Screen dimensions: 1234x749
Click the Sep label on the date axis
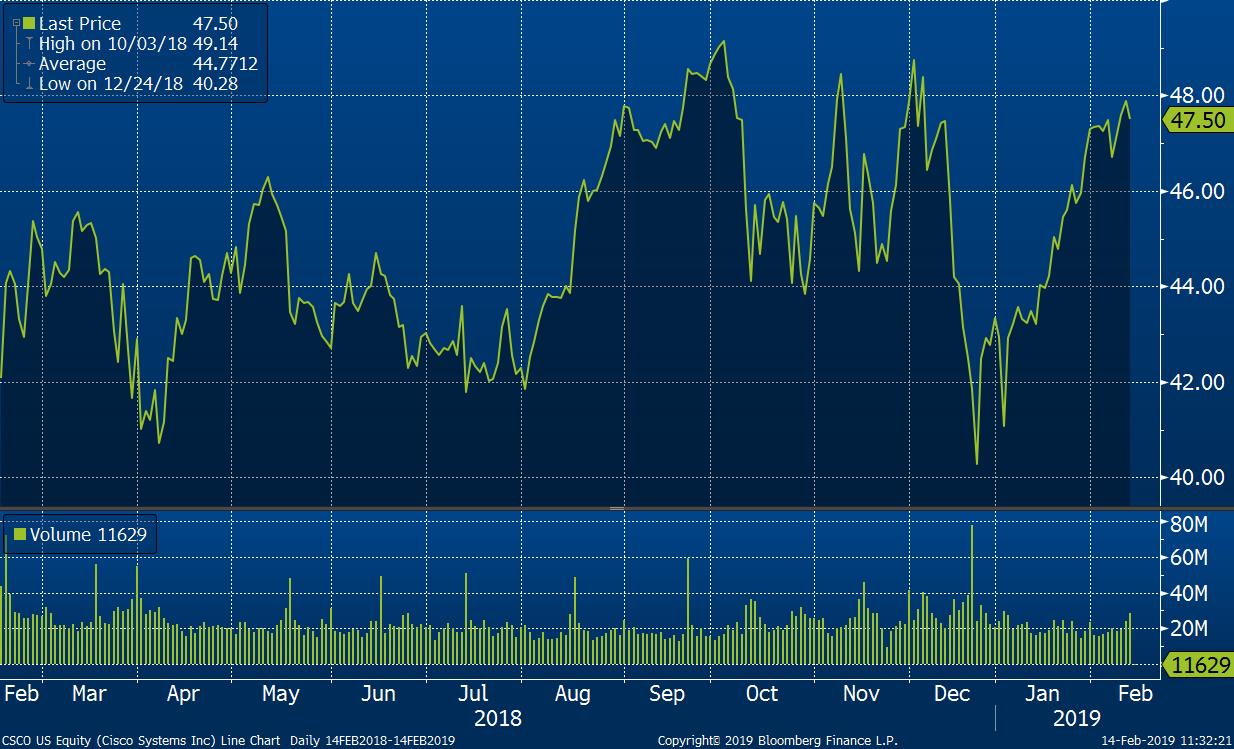click(x=667, y=693)
